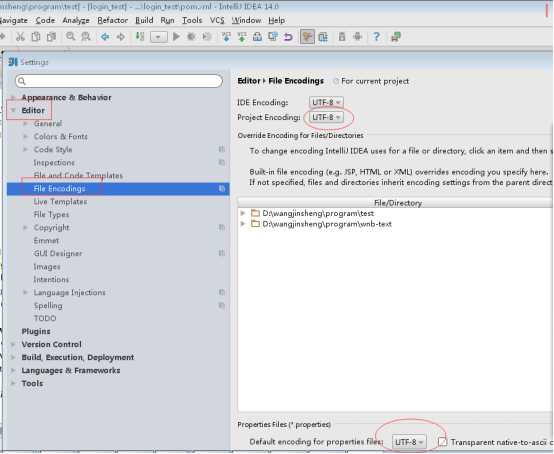
Task: Open the run configuration dropdown in toolbar
Action: 159,37
